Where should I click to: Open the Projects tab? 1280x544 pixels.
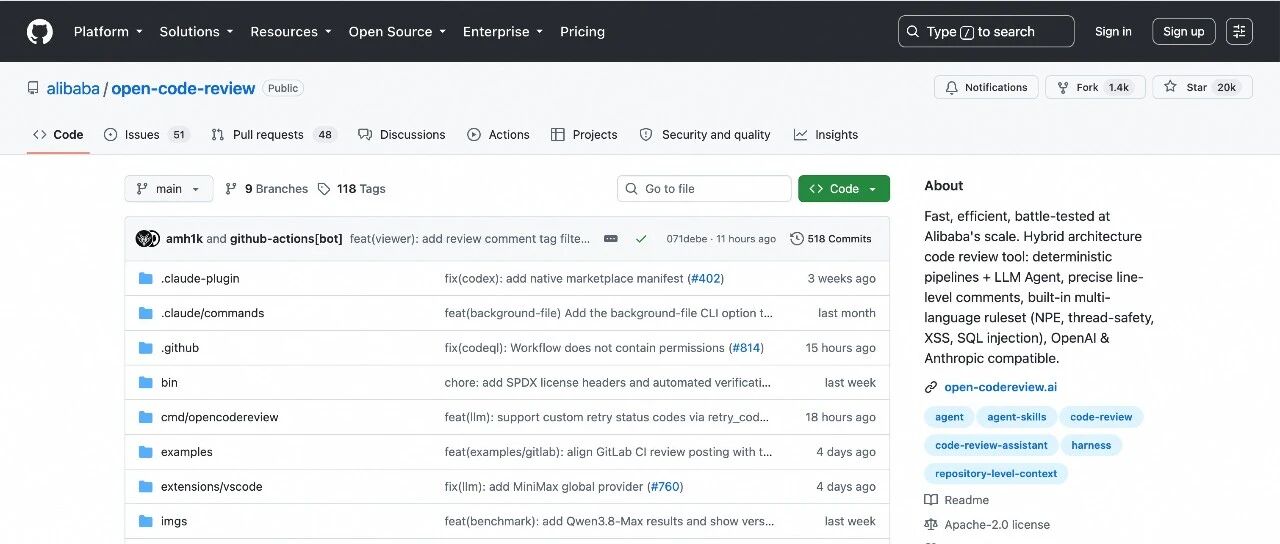click(x=584, y=134)
